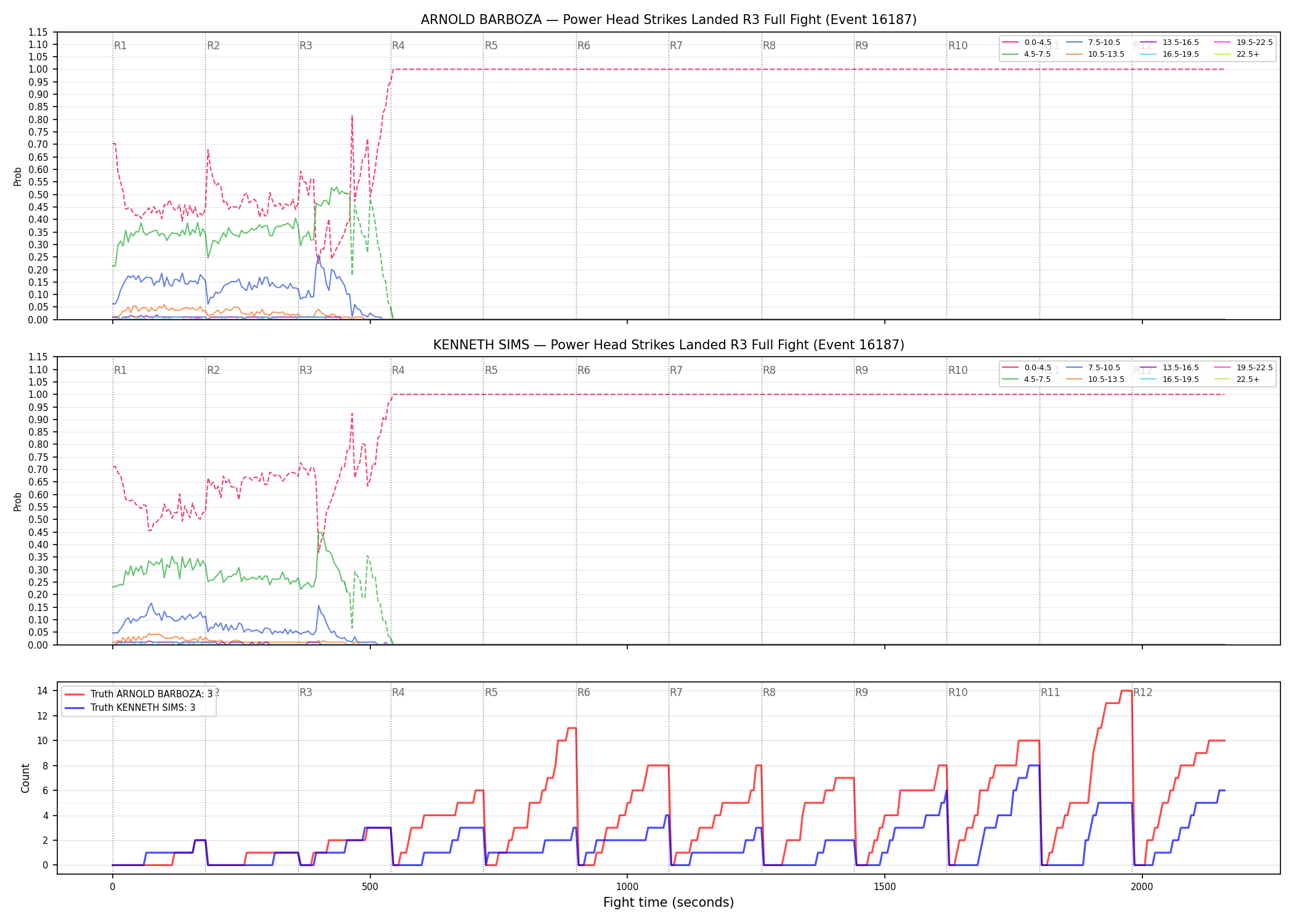Click 7.5-10.5 legend entry in Barboza chart

tap(1093, 43)
